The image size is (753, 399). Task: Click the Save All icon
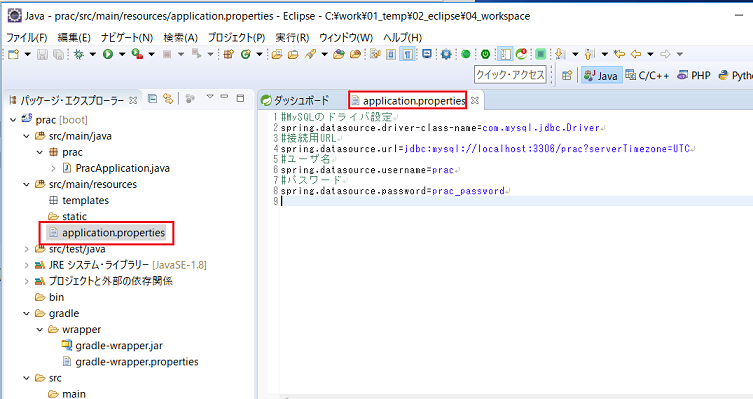click(58, 54)
